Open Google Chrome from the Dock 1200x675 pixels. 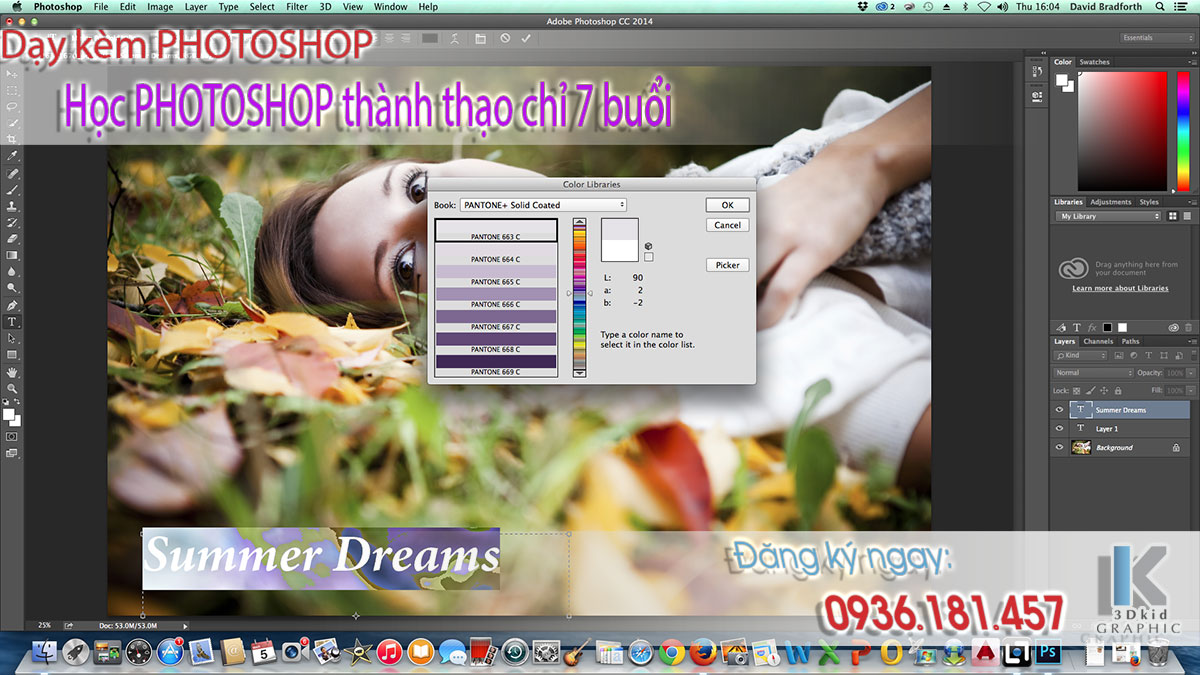click(x=671, y=653)
